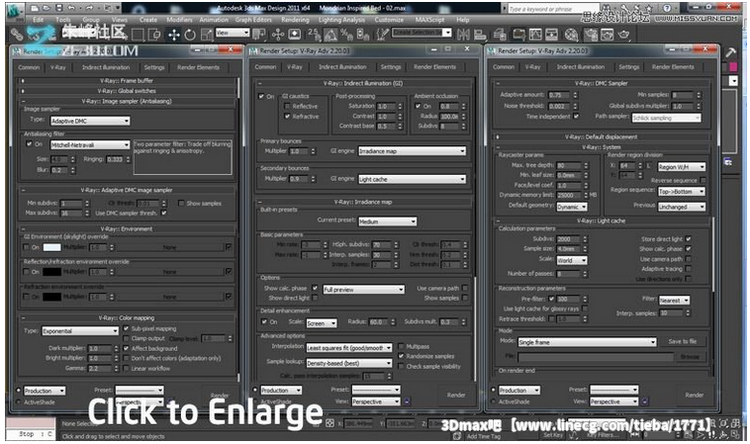The image size is (750, 444).
Task: Toggle the Refractive GI caustics checkbox
Action: (287, 116)
